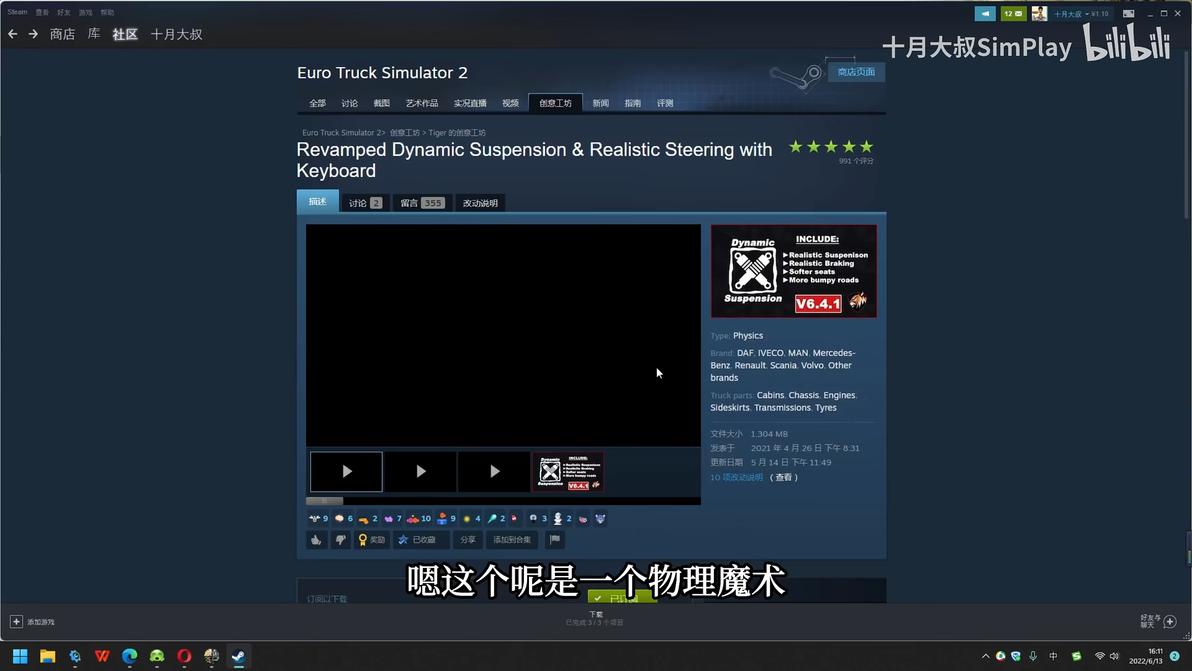Play the first video thumbnail
This screenshot has height=671, width=1192.
pyautogui.click(x=347, y=472)
